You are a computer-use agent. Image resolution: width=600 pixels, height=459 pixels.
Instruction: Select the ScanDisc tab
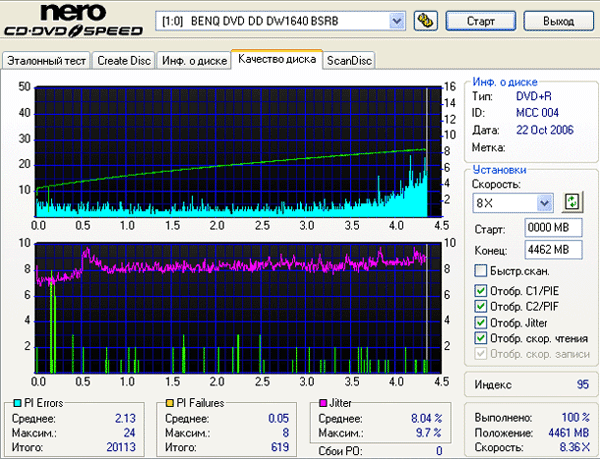click(x=349, y=61)
